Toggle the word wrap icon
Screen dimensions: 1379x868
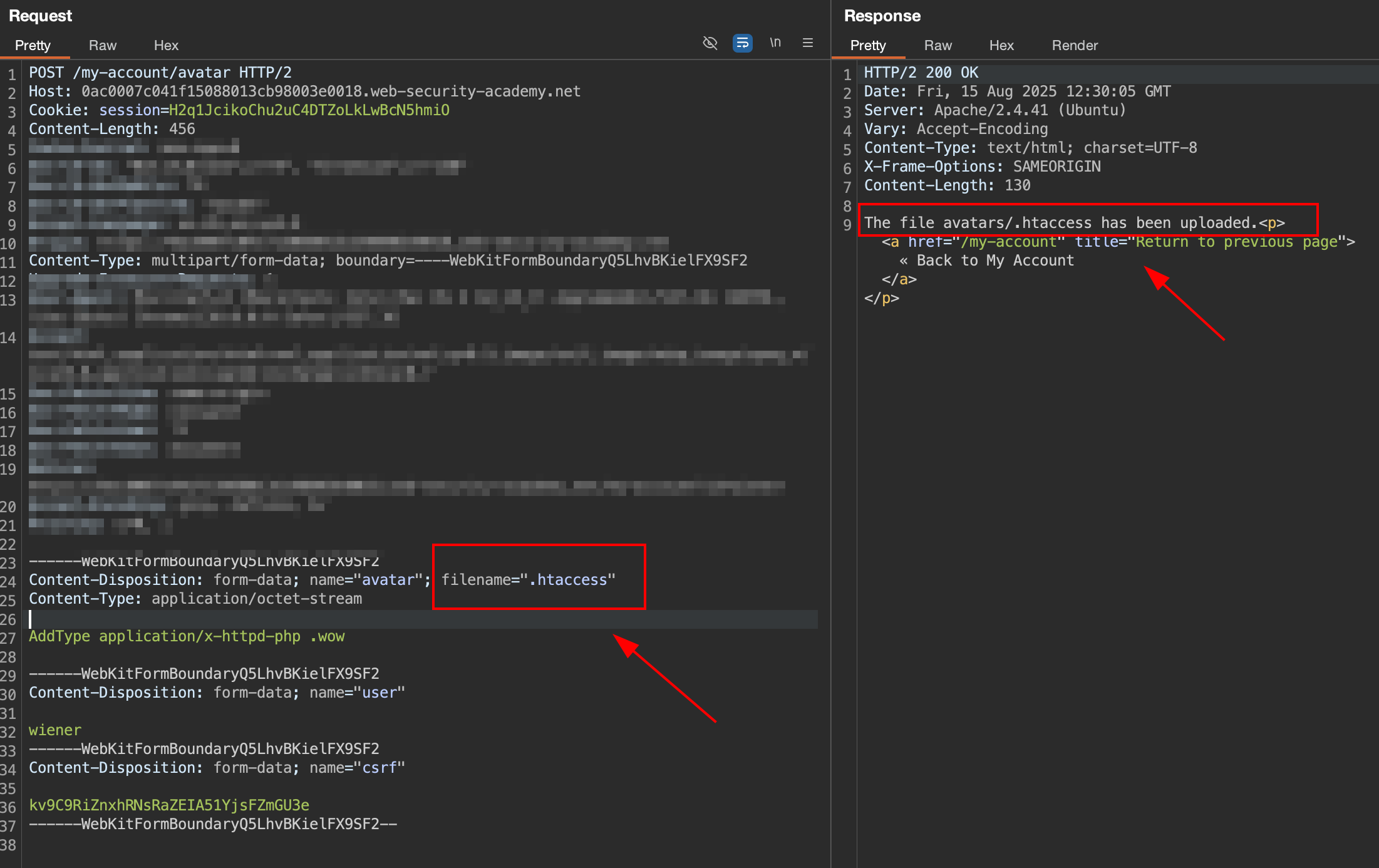(742, 43)
